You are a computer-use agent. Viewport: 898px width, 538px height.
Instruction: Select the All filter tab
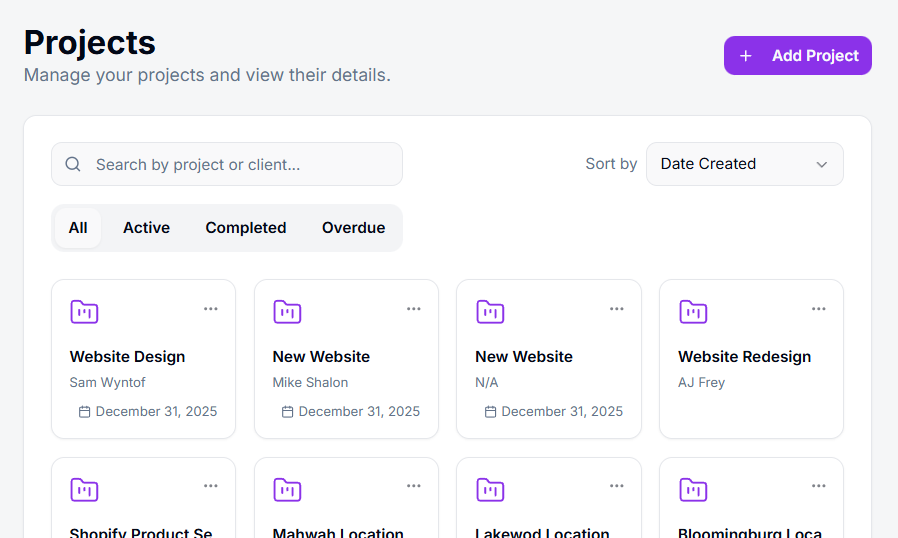point(78,228)
